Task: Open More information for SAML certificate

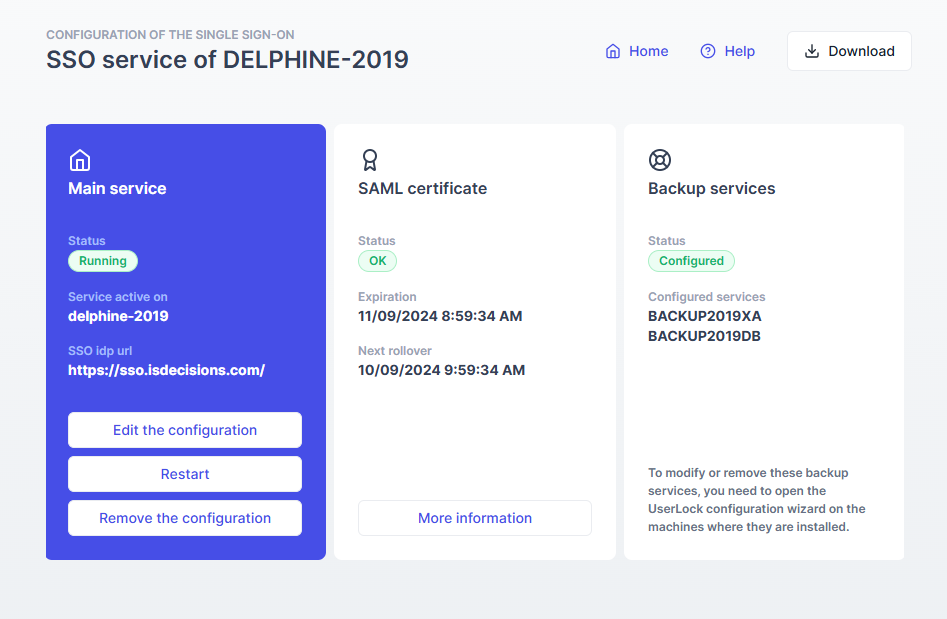Action: pos(475,518)
